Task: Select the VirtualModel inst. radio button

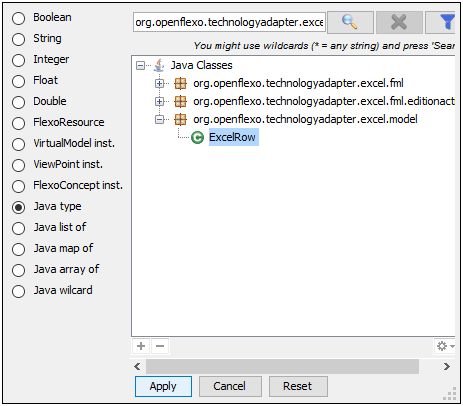Action: [x=18, y=144]
